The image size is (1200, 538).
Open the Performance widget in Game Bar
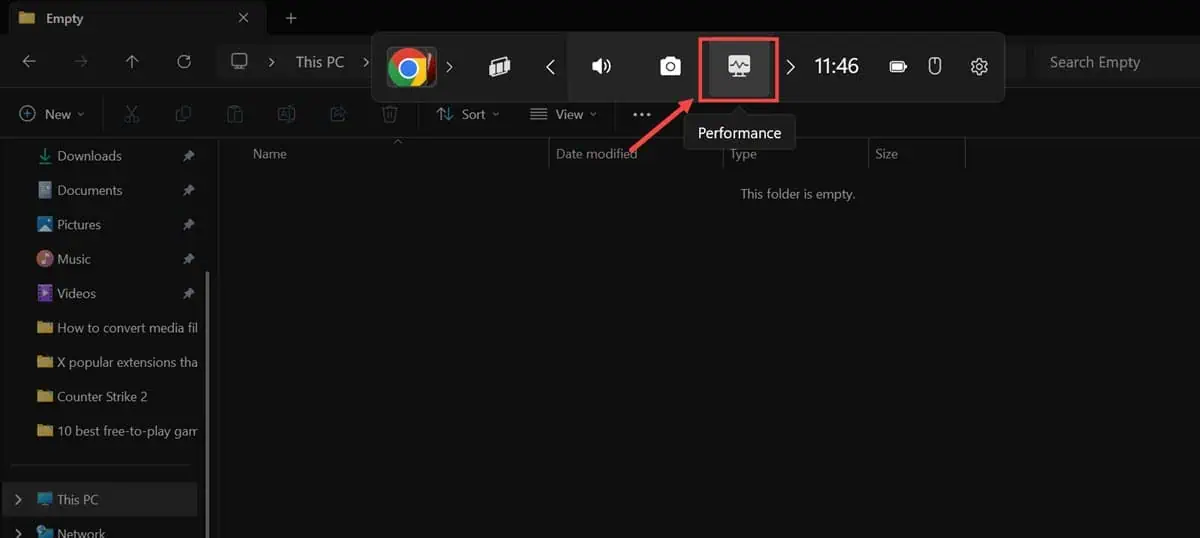click(x=739, y=67)
